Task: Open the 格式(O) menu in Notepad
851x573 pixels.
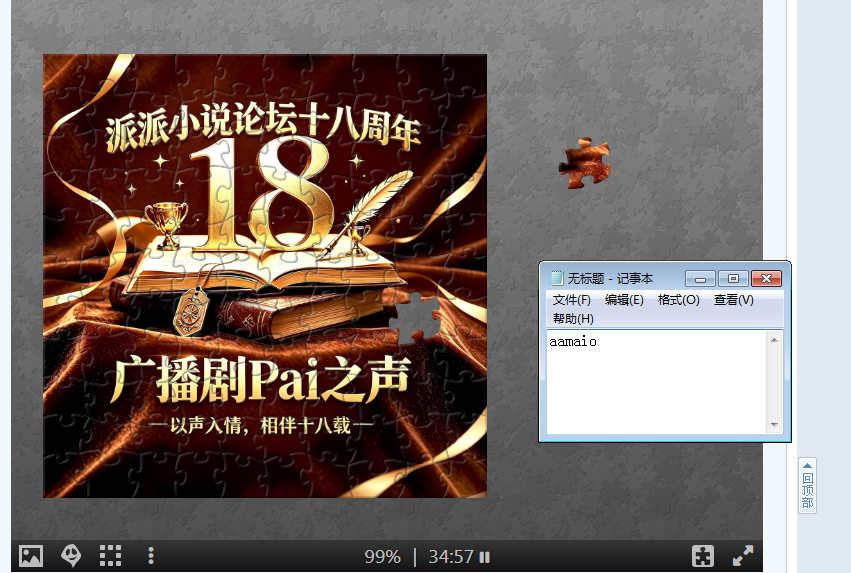Action: coord(678,300)
